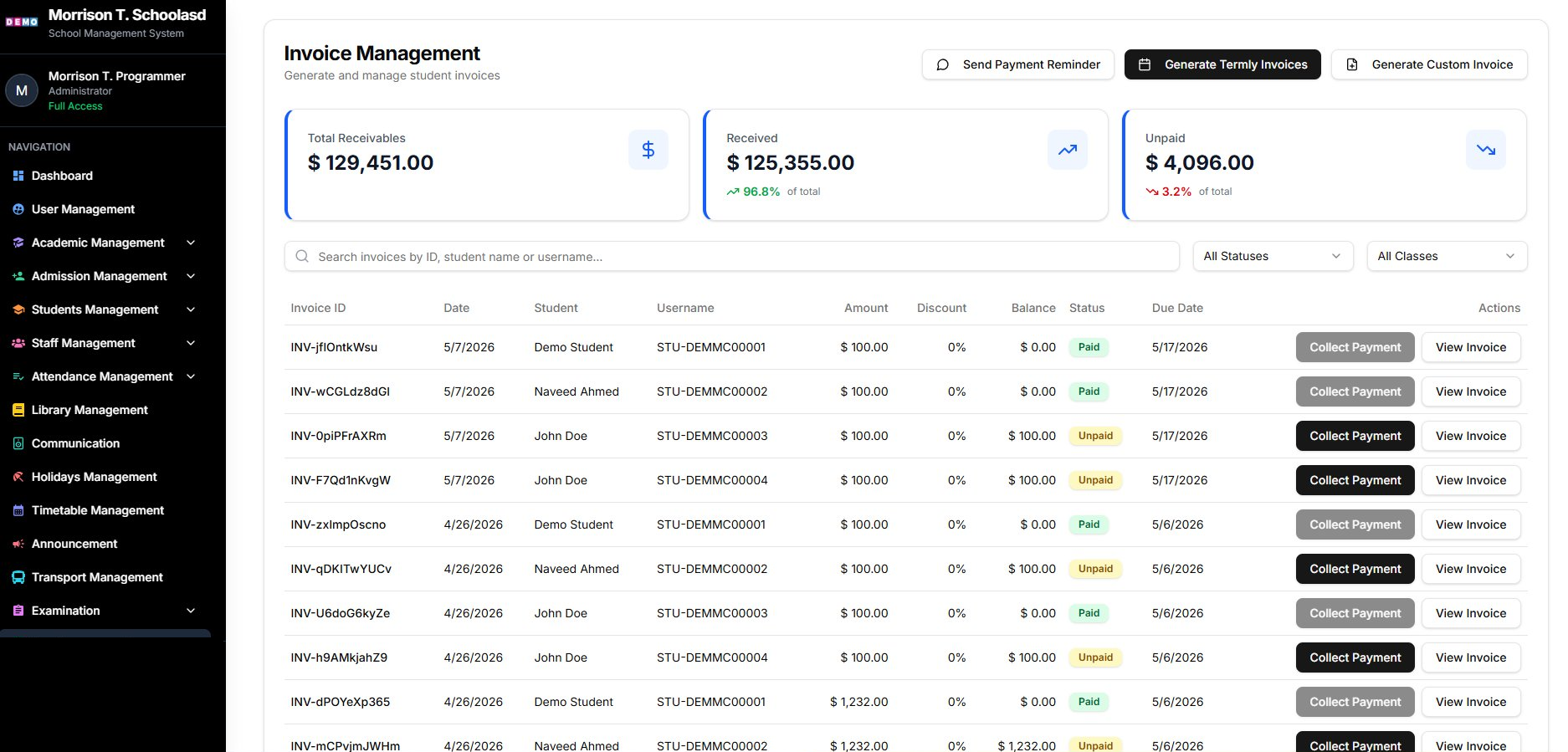Collect payment for invoice INV-h9AMkjahZ9

1355,657
